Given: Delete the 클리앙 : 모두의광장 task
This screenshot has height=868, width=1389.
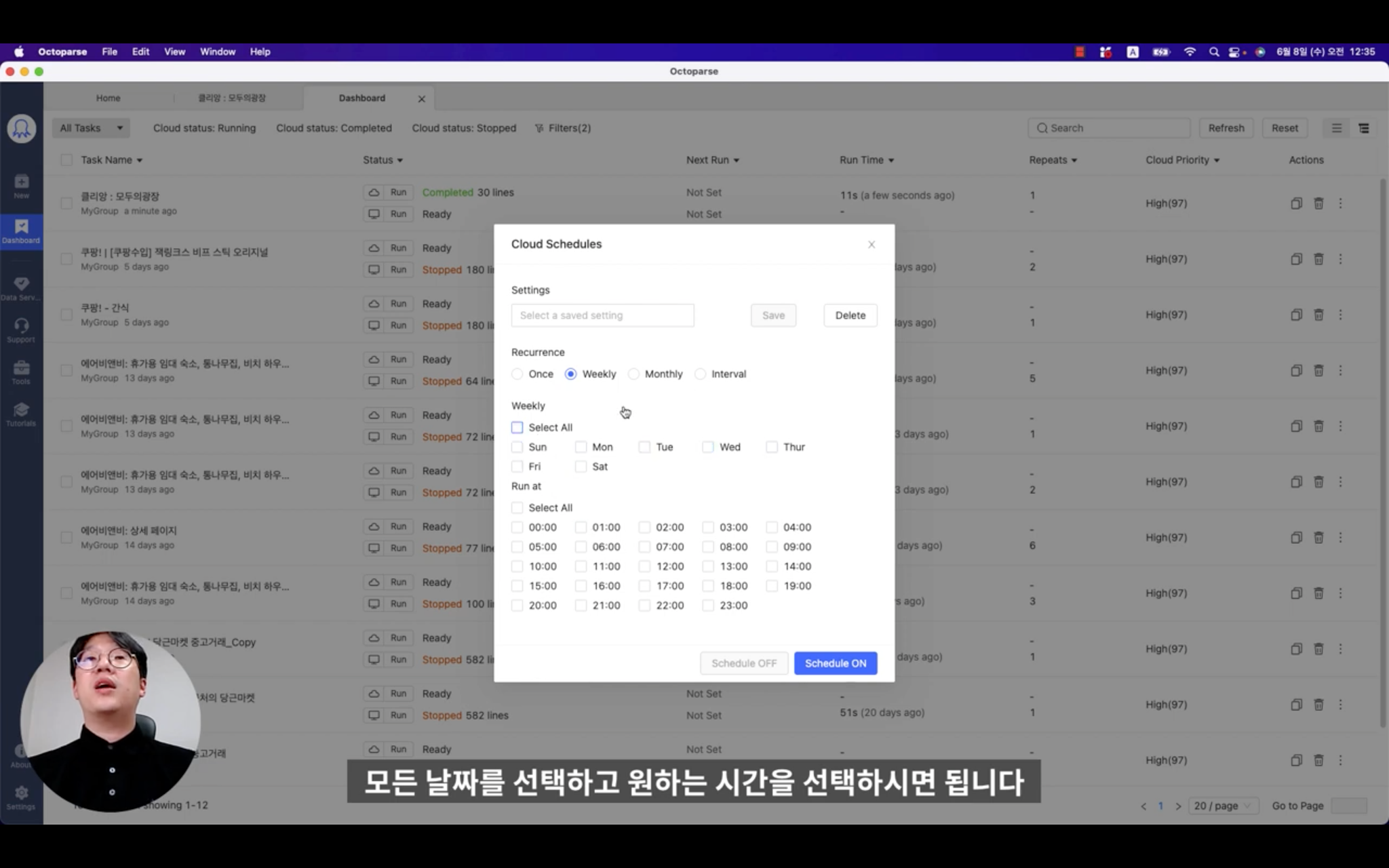Looking at the screenshot, I should [x=1318, y=203].
